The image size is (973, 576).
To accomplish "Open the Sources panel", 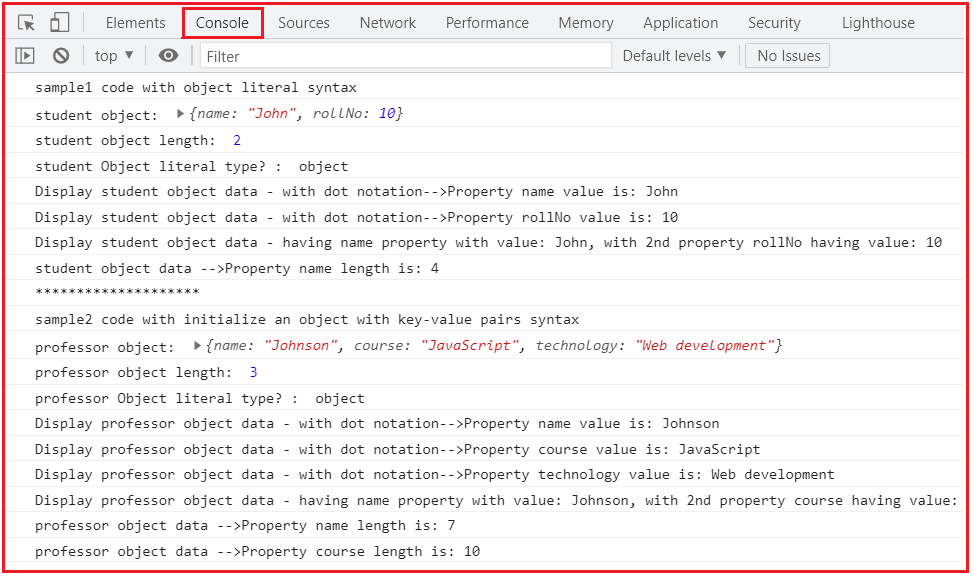I will pyautogui.click(x=303, y=22).
